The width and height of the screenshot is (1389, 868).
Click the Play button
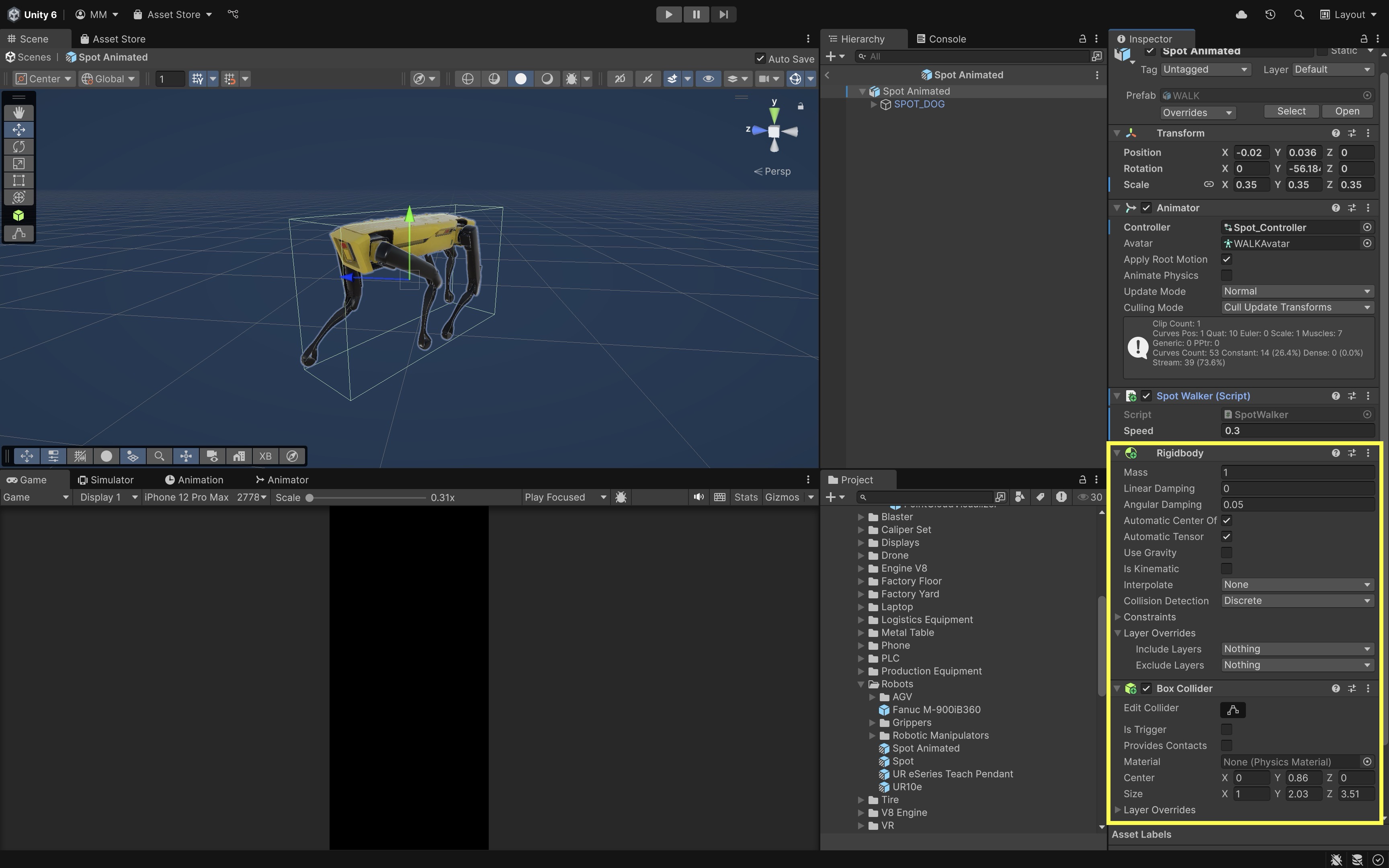click(x=668, y=14)
